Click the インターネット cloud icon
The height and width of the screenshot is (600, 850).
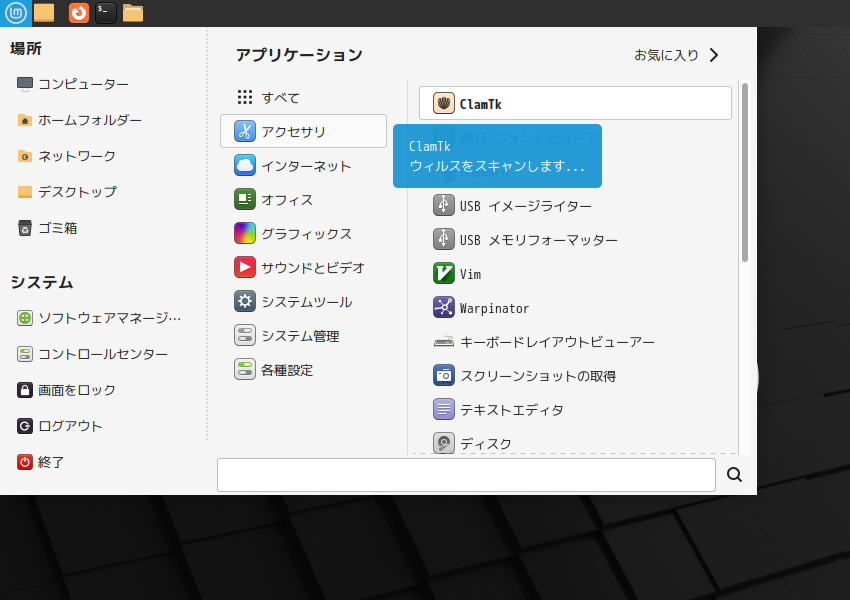click(x=245, y=165)
